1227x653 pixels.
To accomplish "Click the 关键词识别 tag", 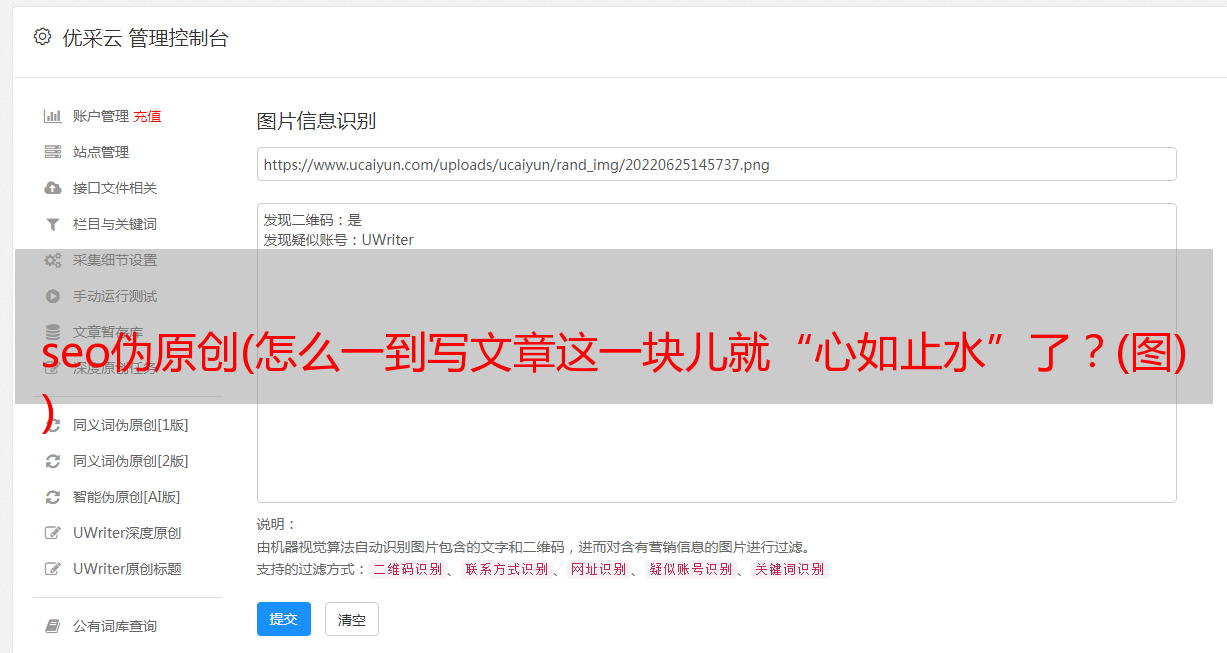I will pos(789,569).
